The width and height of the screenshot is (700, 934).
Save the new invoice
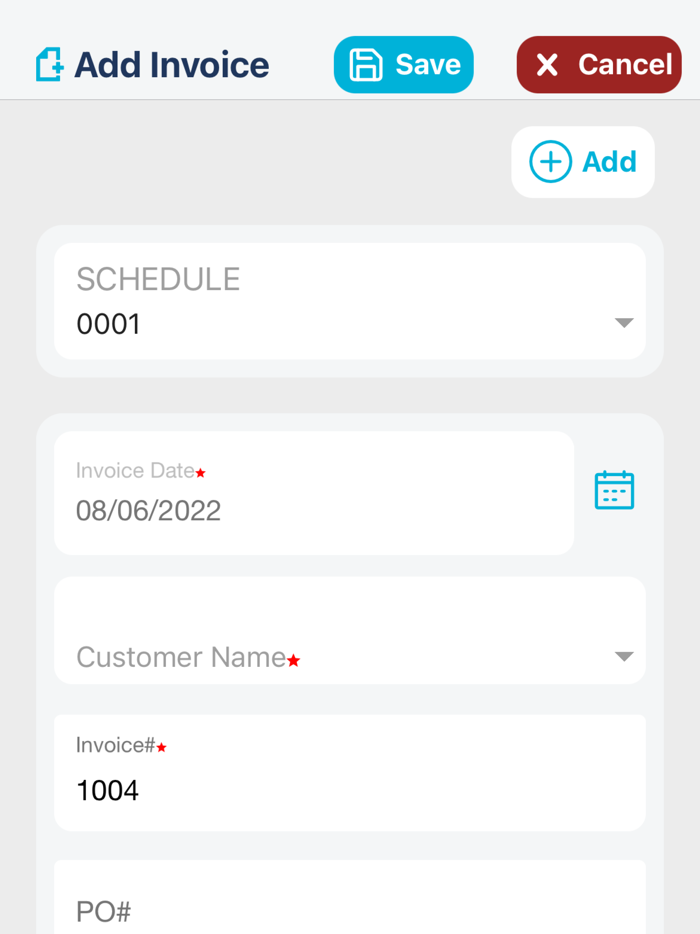pos(404,64)
